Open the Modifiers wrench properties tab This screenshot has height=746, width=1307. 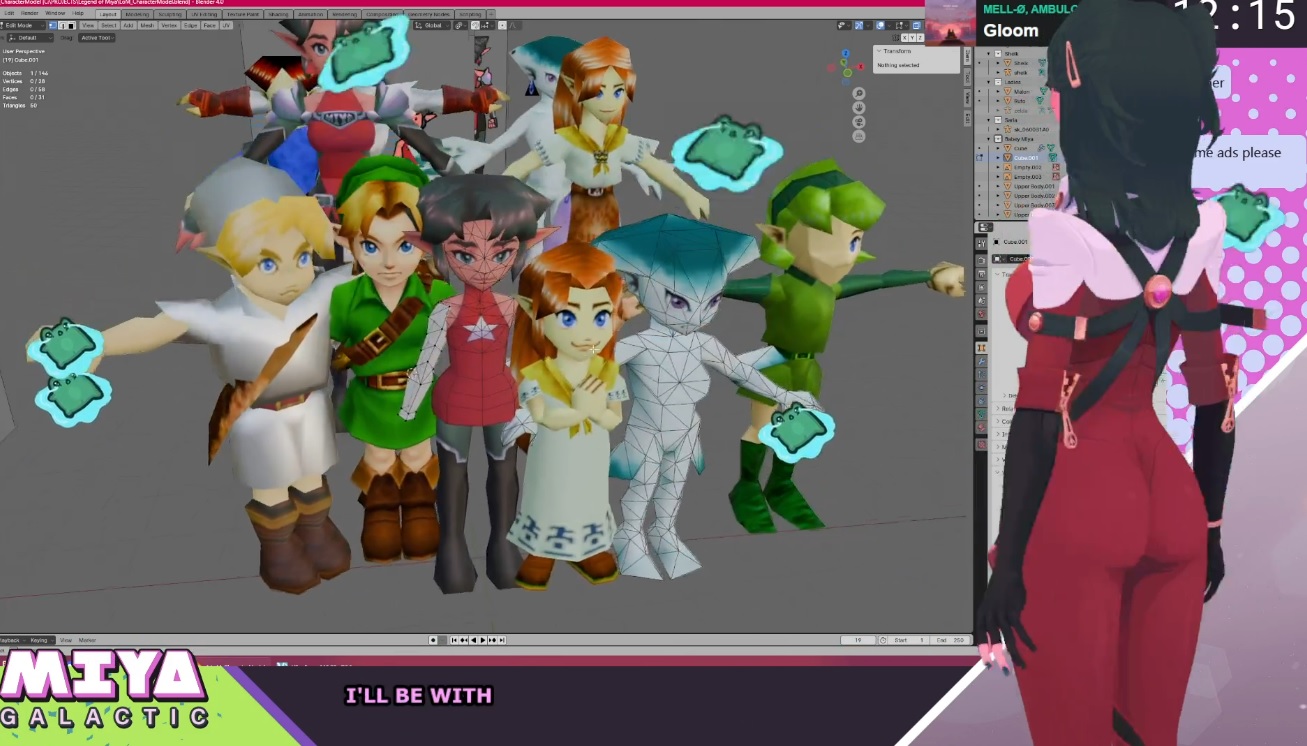[x=982, y=361]
